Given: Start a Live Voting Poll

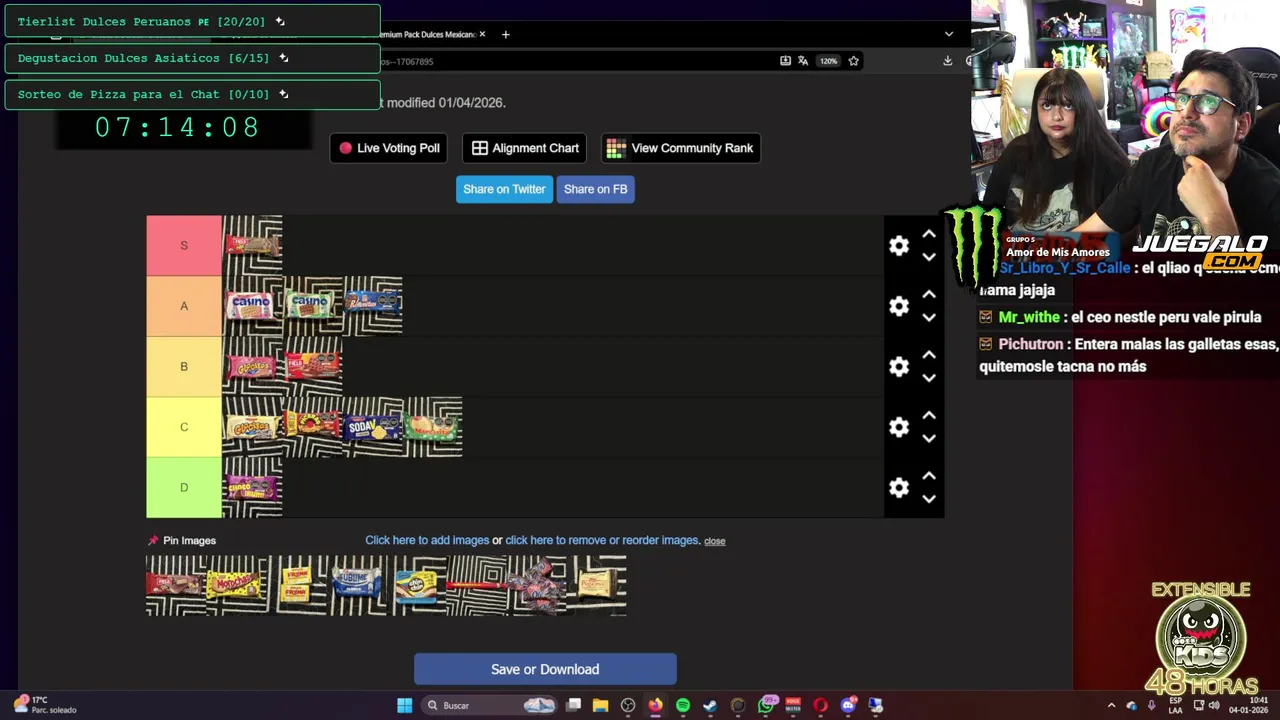Looking at the screenshot, I should [x=389, y=148].
